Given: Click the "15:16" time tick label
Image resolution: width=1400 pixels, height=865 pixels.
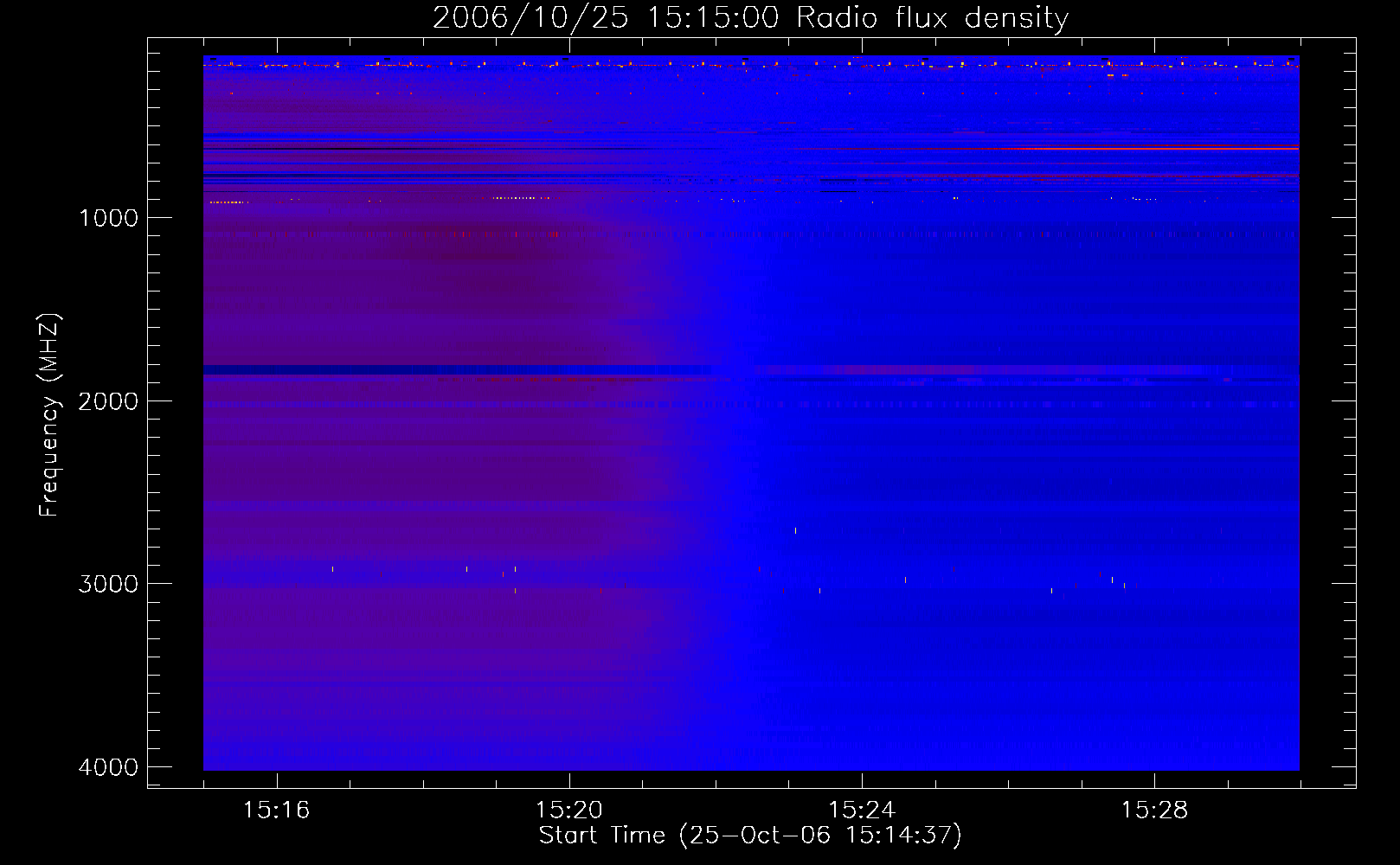Looking at the screenshot, I should [276, 811].
